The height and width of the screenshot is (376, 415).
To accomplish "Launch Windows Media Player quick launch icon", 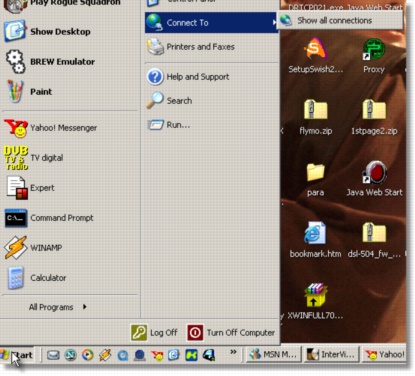I will [x=88, y=355].
